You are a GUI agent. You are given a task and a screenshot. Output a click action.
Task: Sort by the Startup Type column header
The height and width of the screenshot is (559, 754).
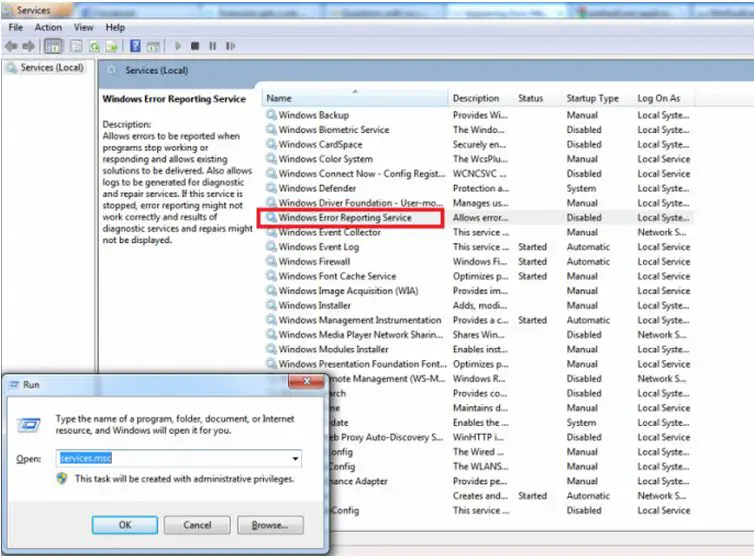598,98
